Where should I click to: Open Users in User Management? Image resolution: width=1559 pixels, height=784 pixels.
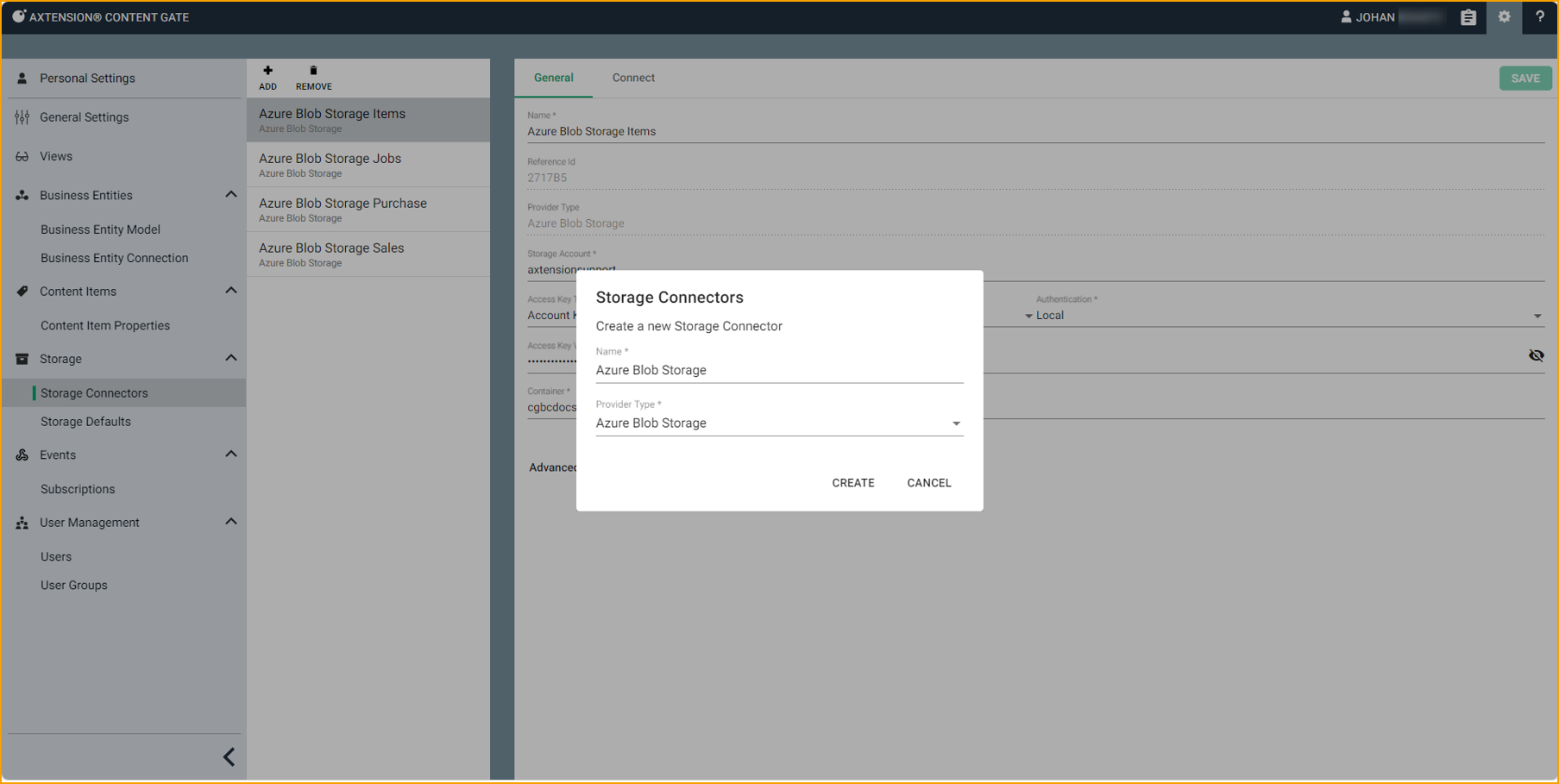pos(56,557)
